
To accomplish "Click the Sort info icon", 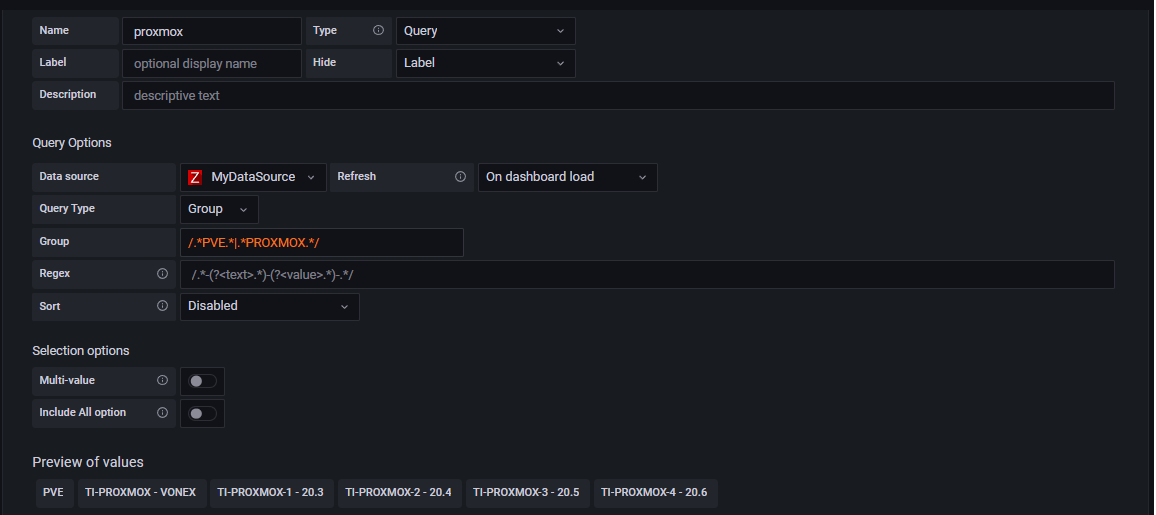I will pyautogui.click(x=162, y=306).
